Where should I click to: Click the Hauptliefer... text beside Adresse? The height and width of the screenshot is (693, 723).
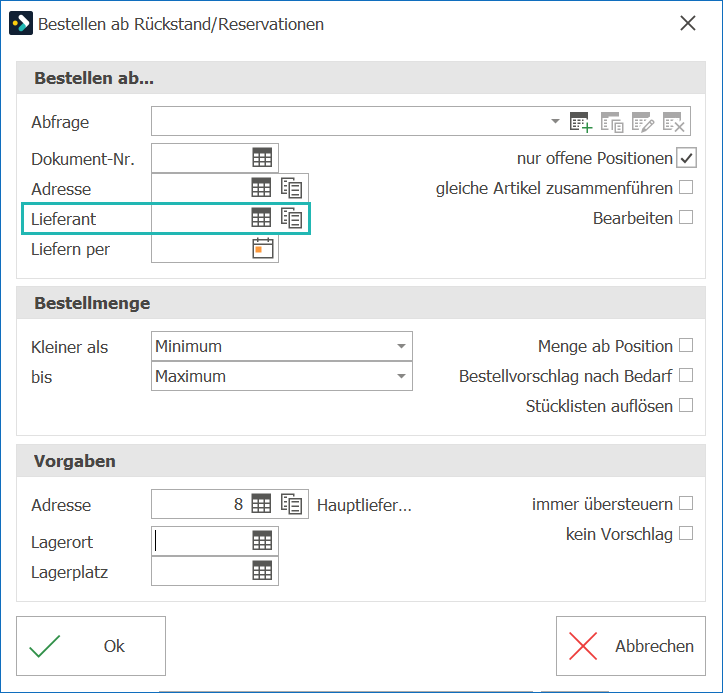point(364,505)
